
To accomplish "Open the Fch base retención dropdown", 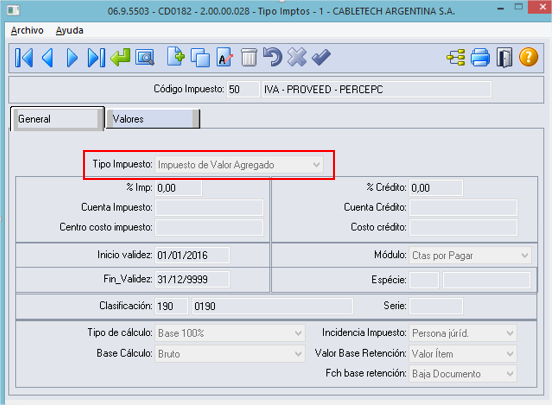I will pyautogui.click(x=510, y=374).
